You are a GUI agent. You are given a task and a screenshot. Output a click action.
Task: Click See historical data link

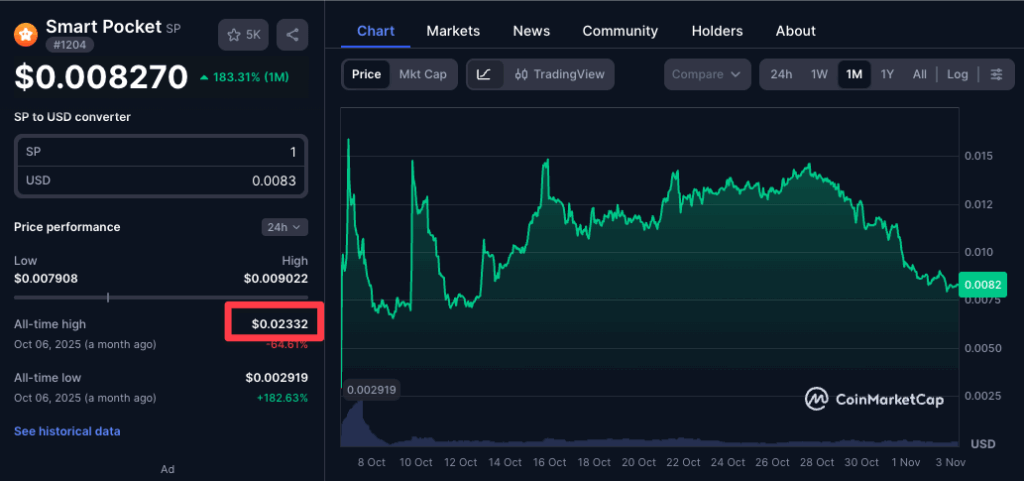(x=67, y=431)
